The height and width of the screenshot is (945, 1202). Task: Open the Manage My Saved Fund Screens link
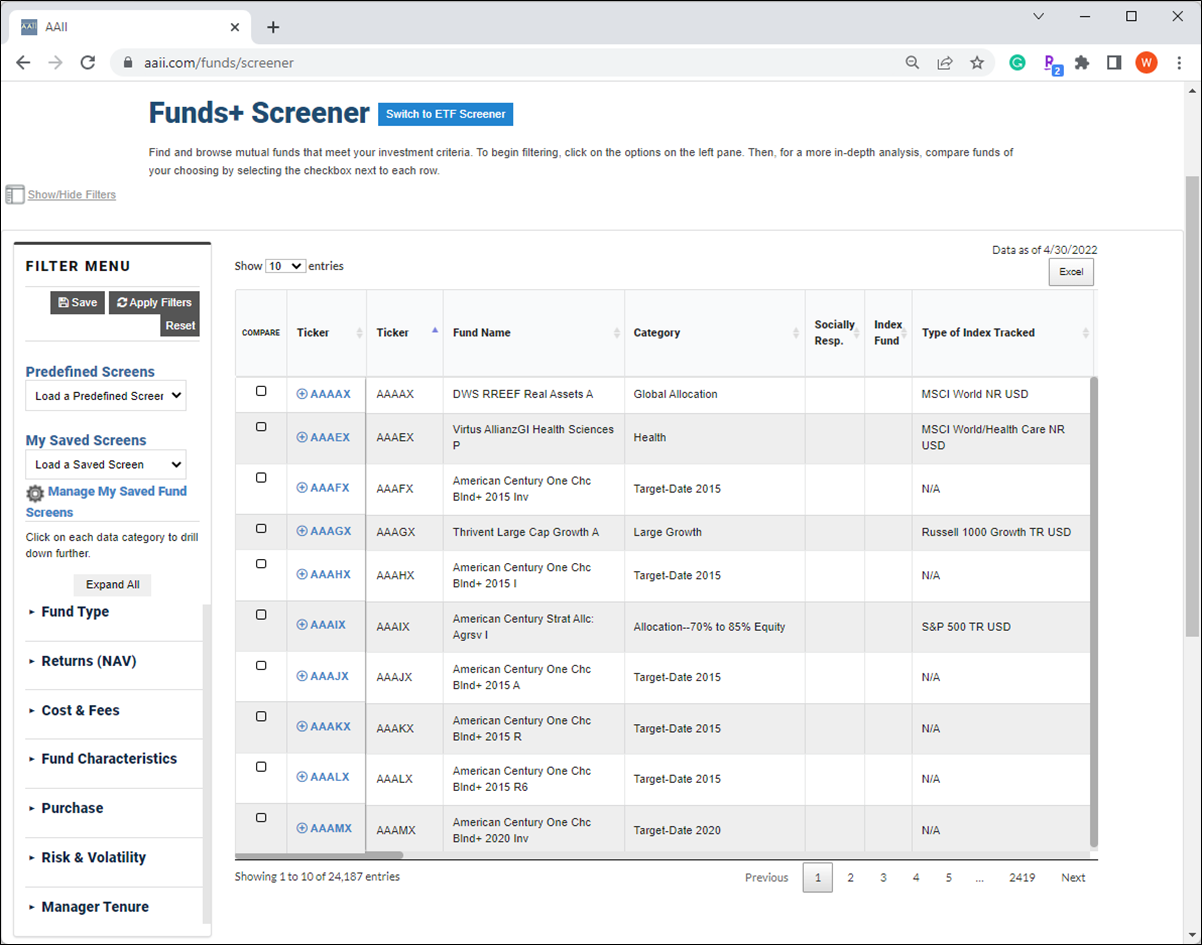[x=106, y=502]
